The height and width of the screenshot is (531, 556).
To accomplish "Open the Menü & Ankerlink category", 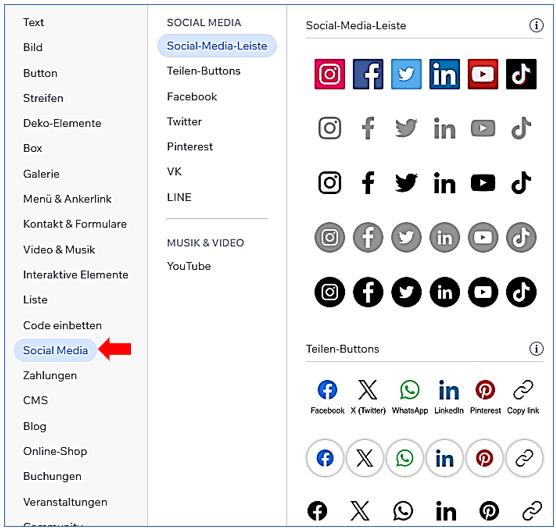I will tap(67, 199).
